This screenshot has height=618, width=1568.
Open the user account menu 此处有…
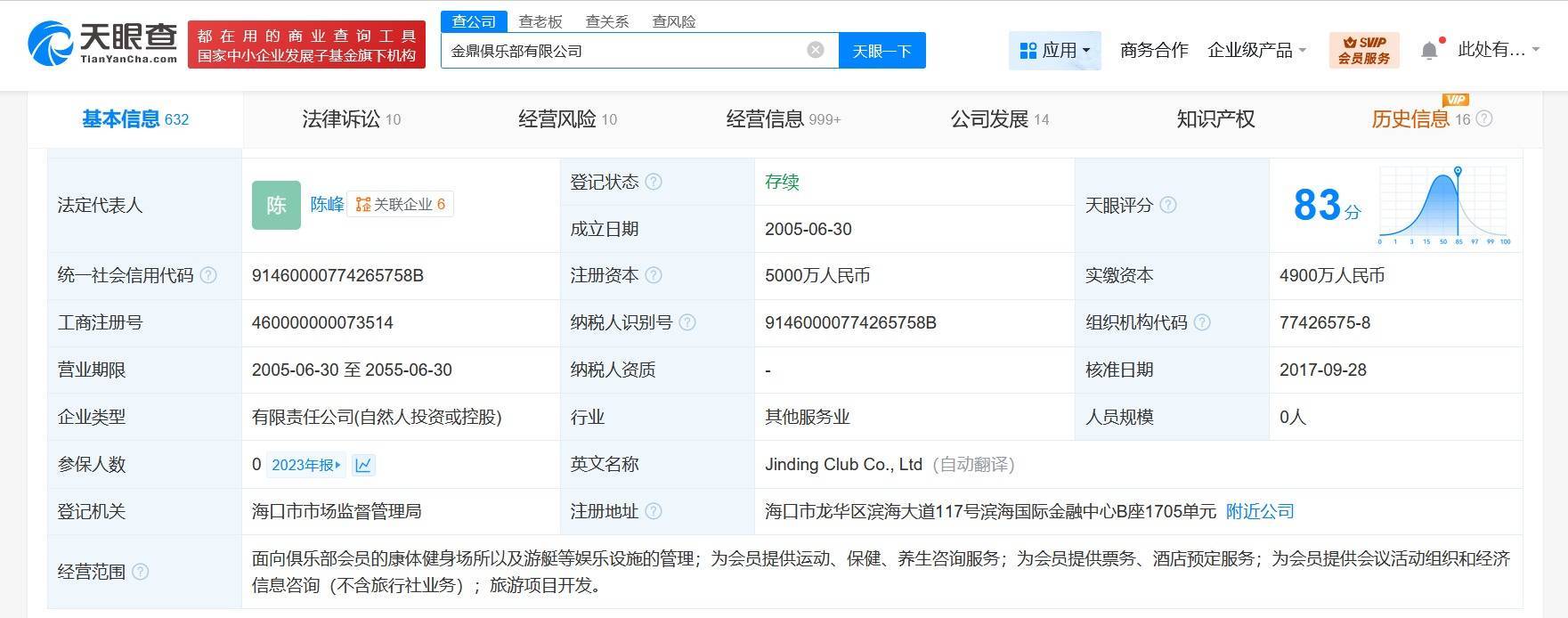click(x=1499, y=50)
